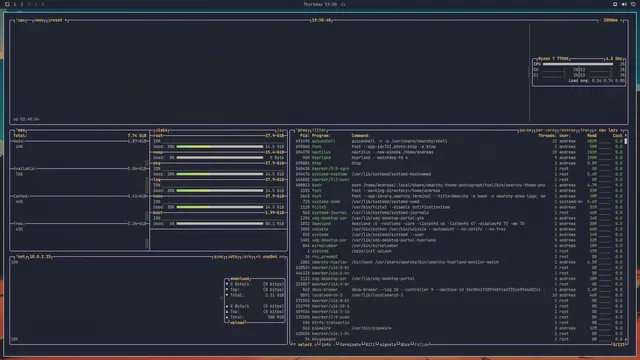This screenshot has height=360, width=640.
Task: Click the scroll up arrow in process list
Action: [626, 136]
